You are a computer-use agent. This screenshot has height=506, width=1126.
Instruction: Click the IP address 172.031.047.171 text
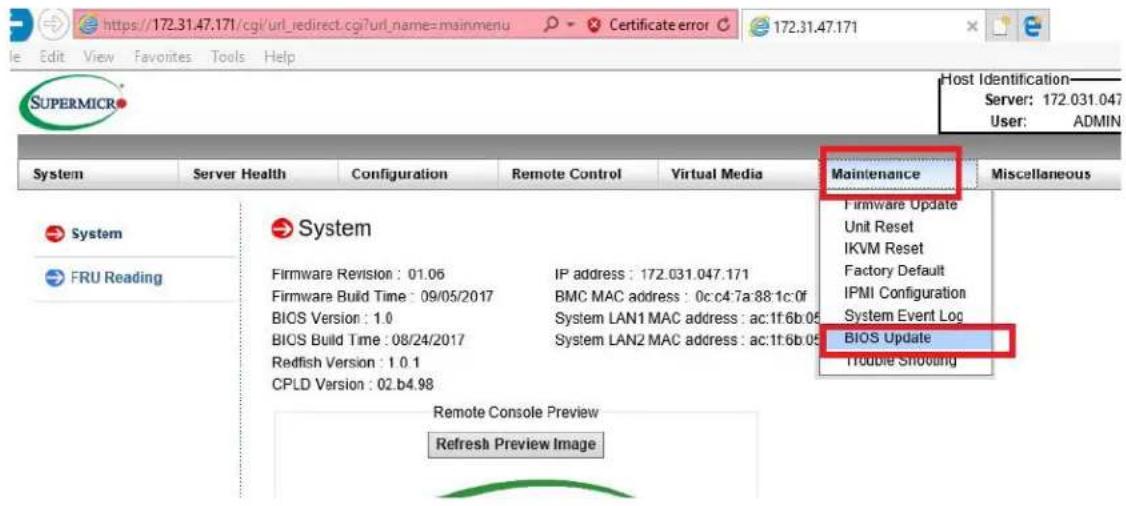[x=652, y=275]
